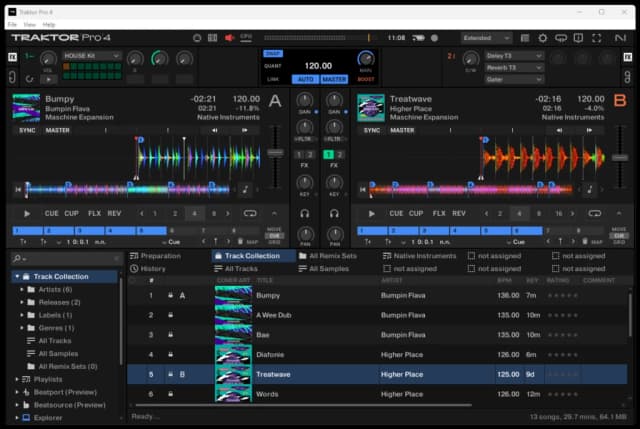Play Deck A track
The image size is (640, 429).
(x=27, y=213)
